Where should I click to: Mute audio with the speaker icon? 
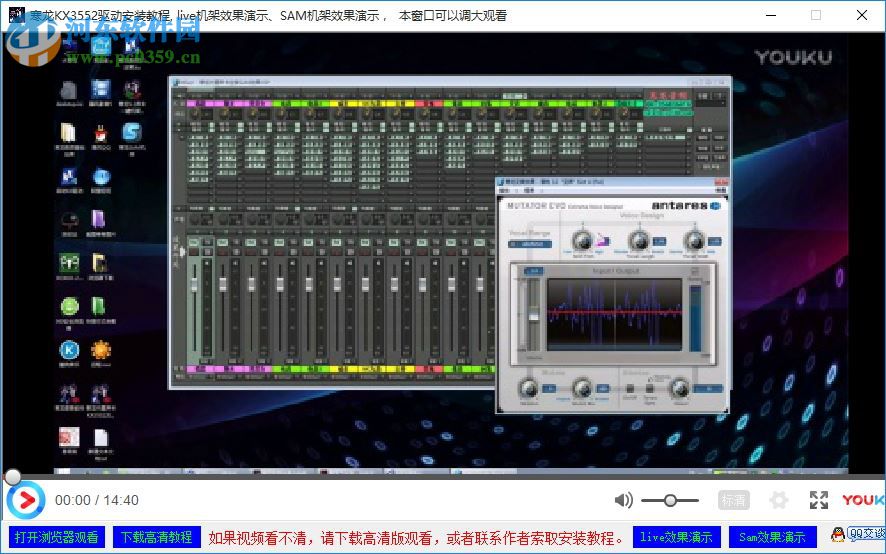click(x=624, y=500)
